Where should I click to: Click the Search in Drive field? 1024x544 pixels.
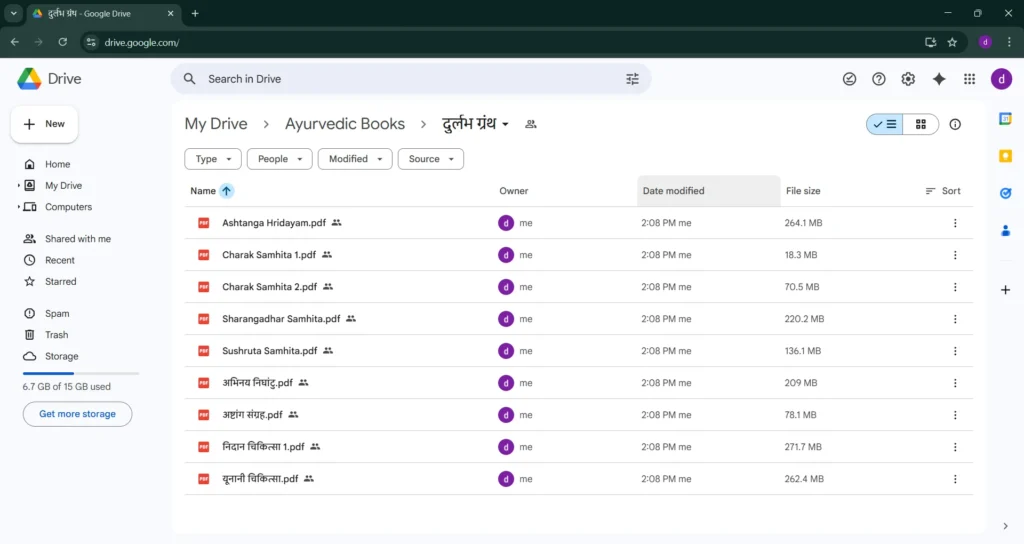[x=400, y=79]
